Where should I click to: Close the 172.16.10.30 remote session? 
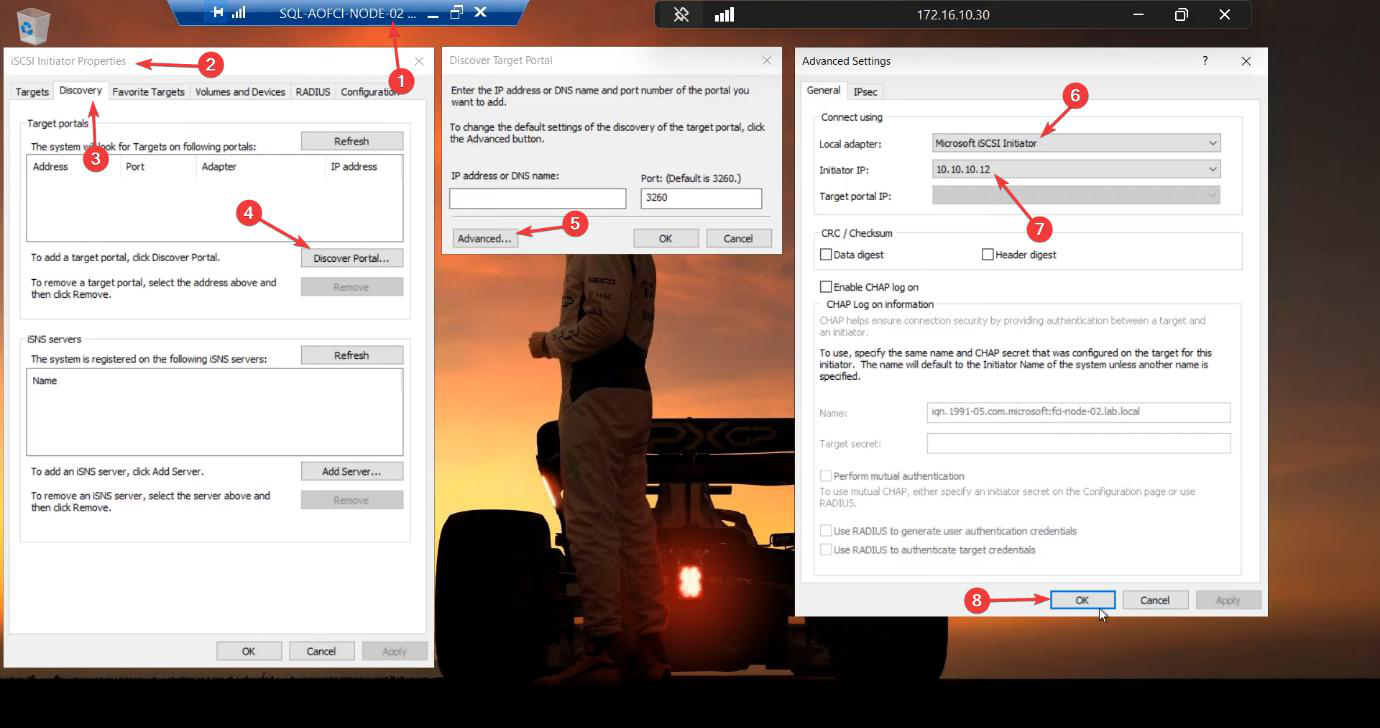point(1225,15)
